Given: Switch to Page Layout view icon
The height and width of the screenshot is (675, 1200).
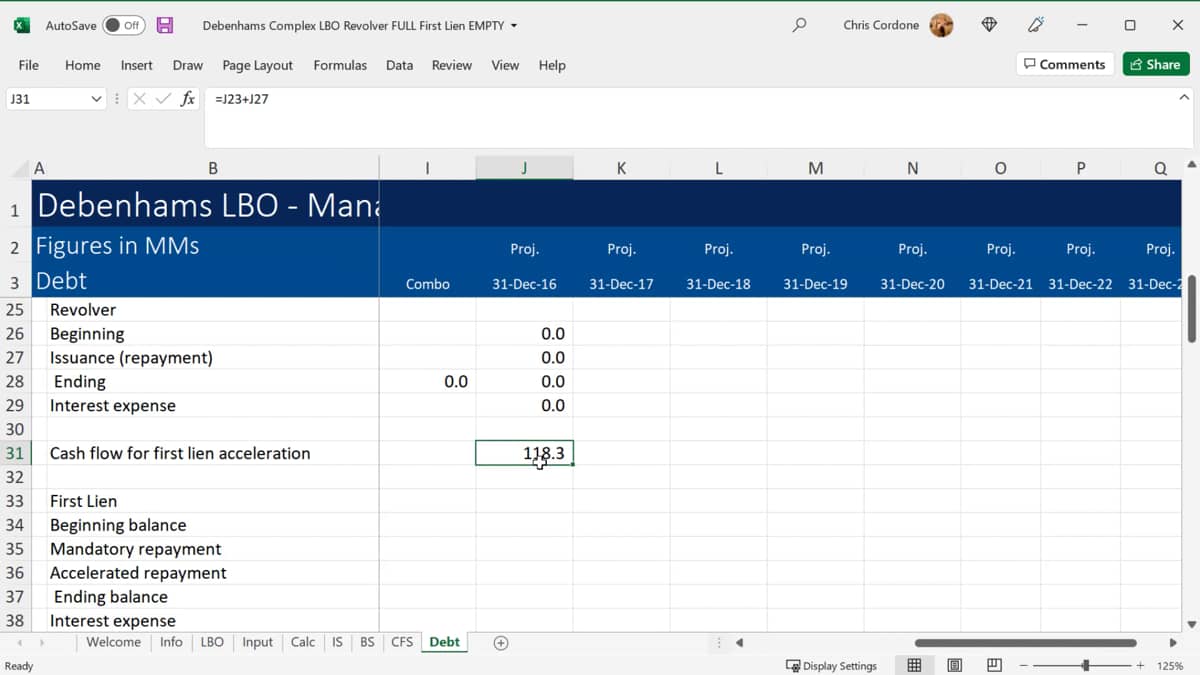Looking at the screenshot, I should click(954, 665).
